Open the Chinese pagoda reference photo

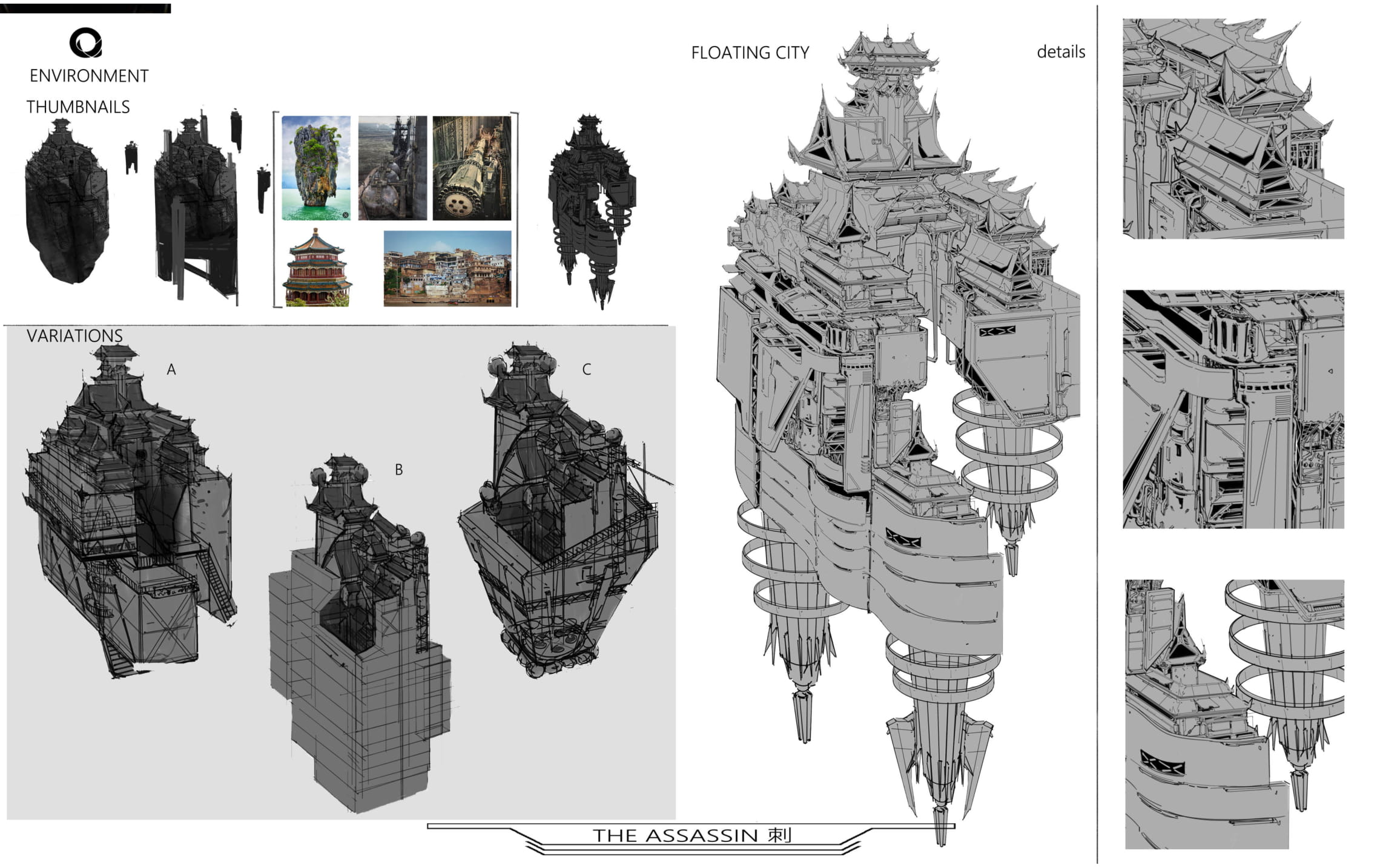coord(317,267)
